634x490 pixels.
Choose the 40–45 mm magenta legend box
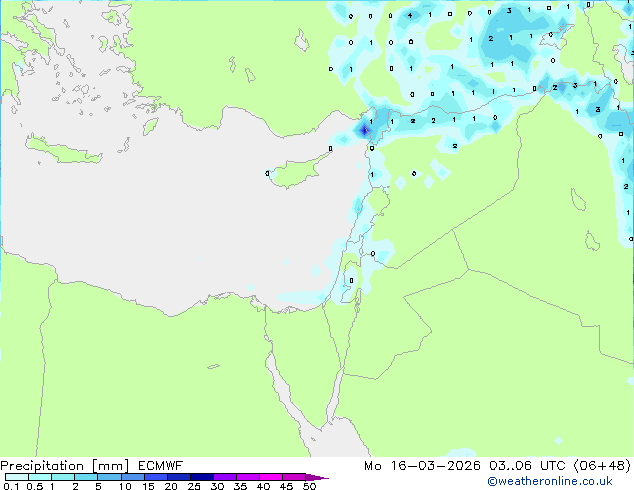pyautogui.click(x=271, y=477)
